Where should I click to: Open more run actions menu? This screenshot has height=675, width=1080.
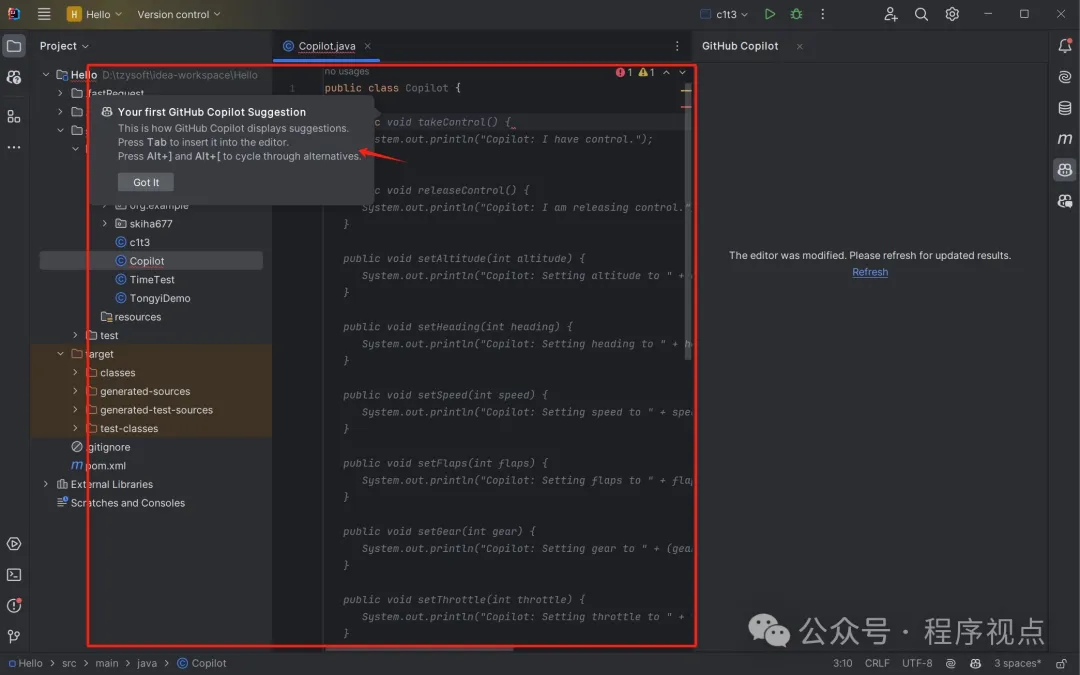click(x=822, y=14)
